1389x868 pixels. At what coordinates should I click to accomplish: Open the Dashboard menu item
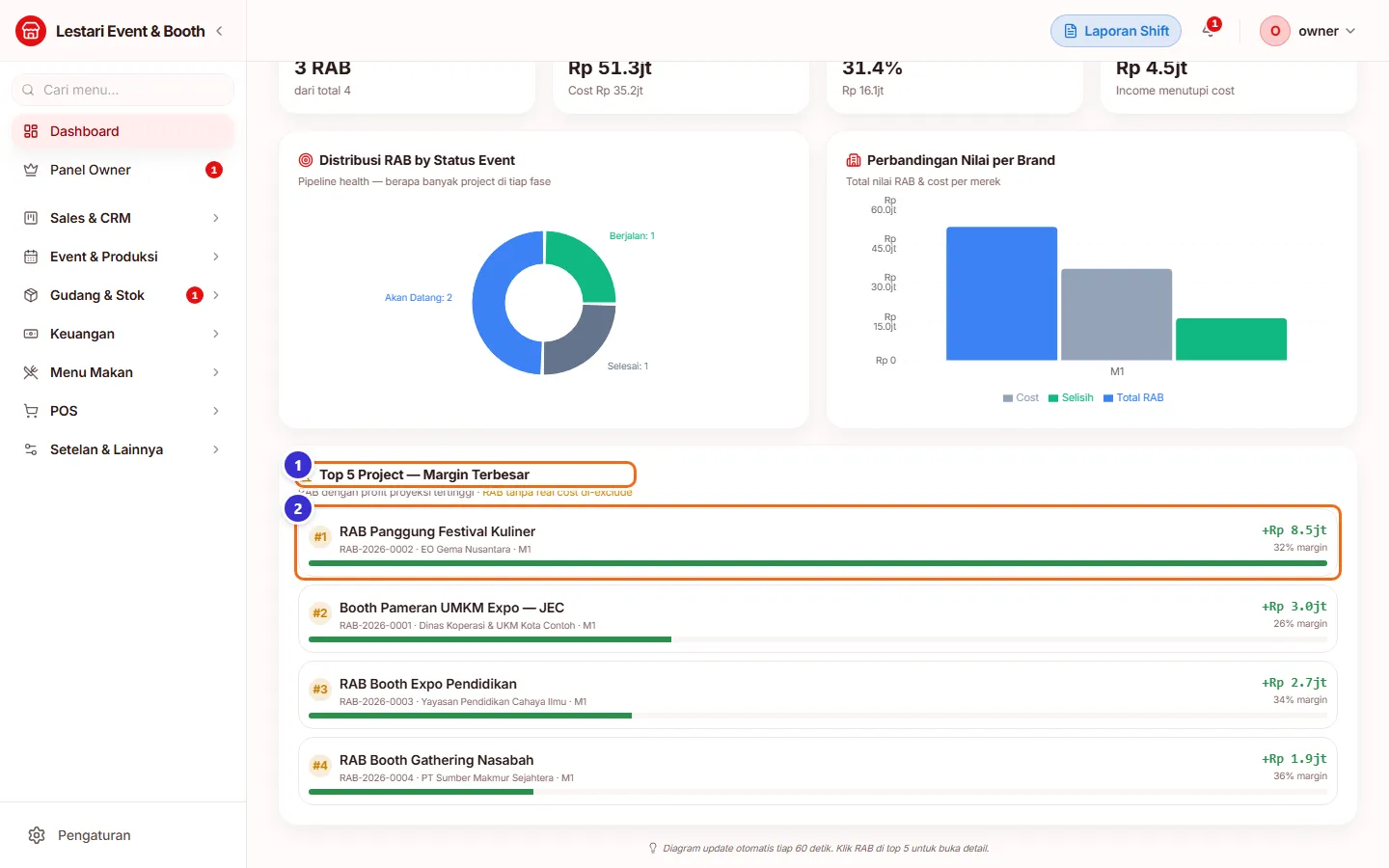(123, 131)
